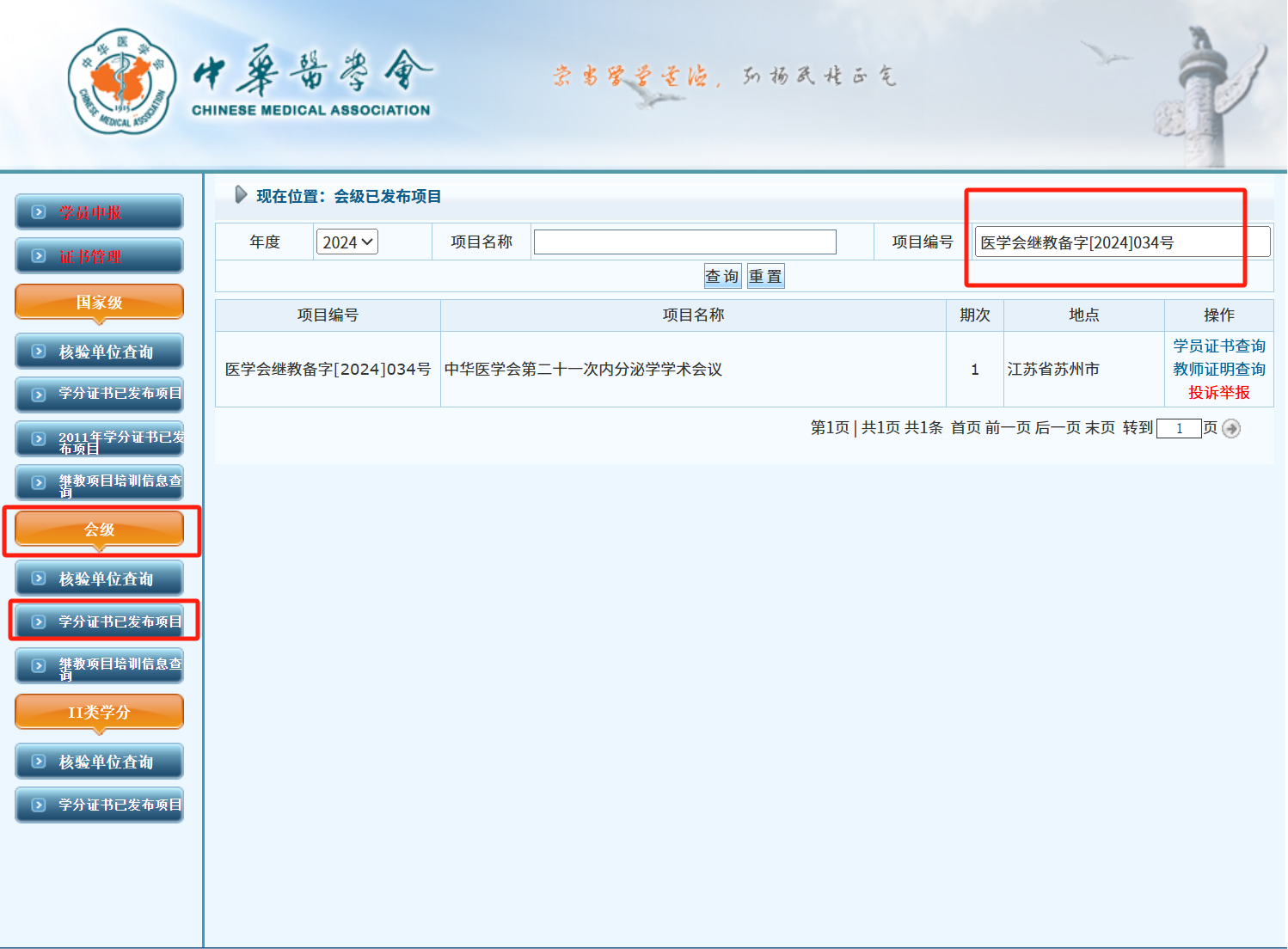
Task: Click the Chinese Medical Association logo
Action: click(122, 81)
